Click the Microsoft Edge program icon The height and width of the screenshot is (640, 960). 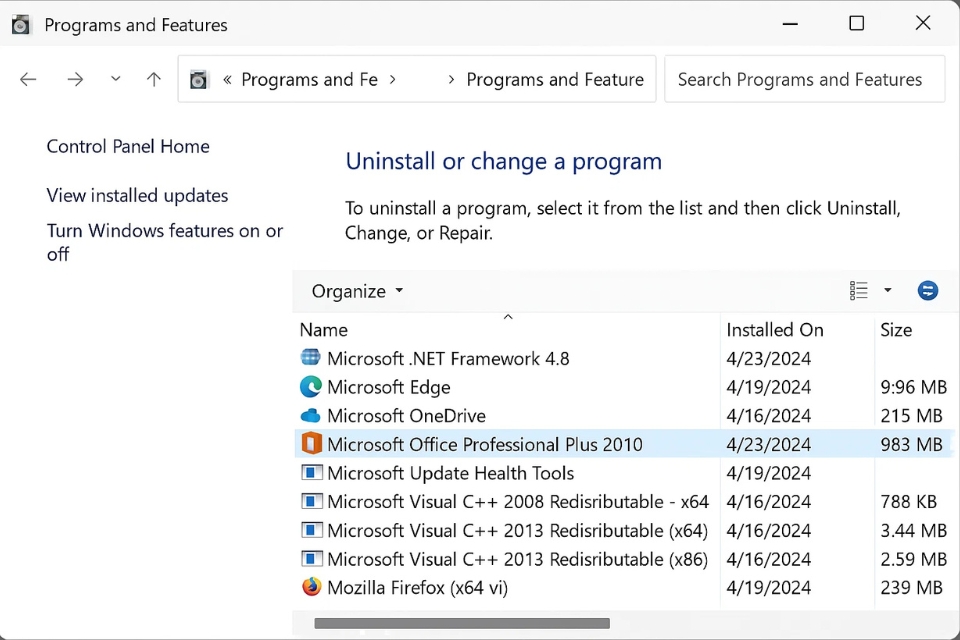(311, 387)
